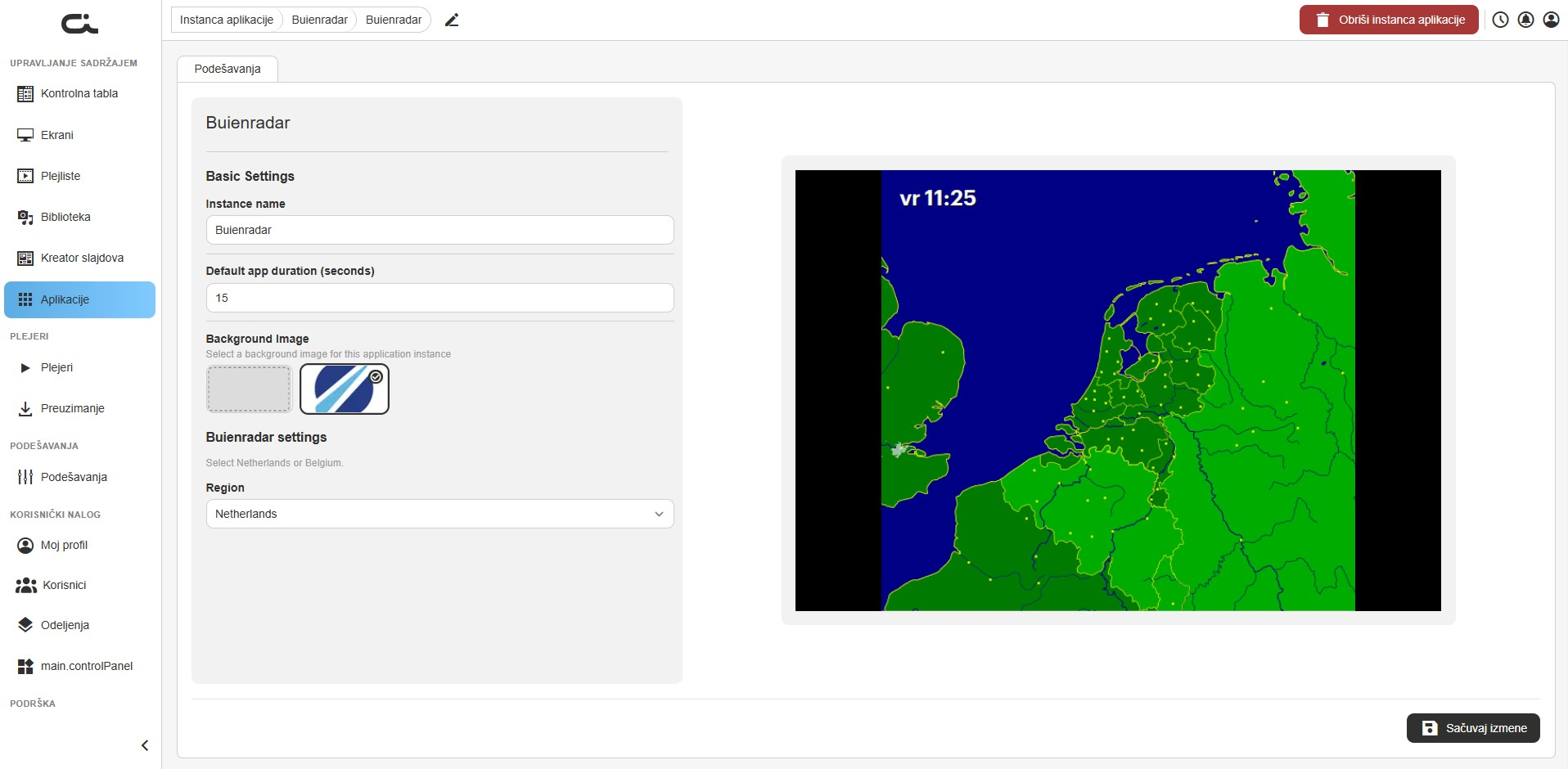Open the user account icon in header
Viewport: 1568px width, 769px height.
pyautogui.click(x=1551, y=20)
